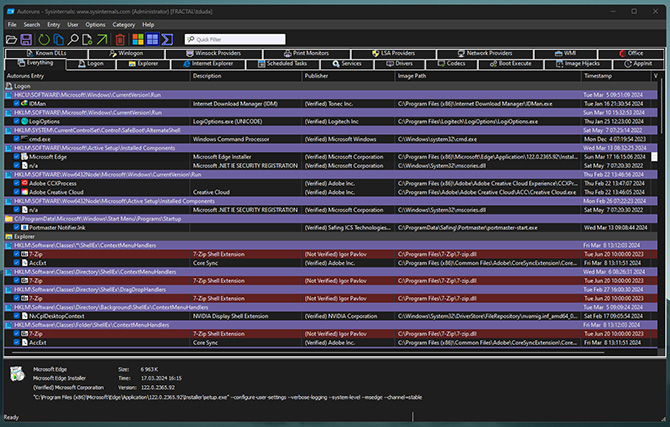670x427 pixels.
Task: Select the Winsock Providers tab
Action: pos(214,53)
